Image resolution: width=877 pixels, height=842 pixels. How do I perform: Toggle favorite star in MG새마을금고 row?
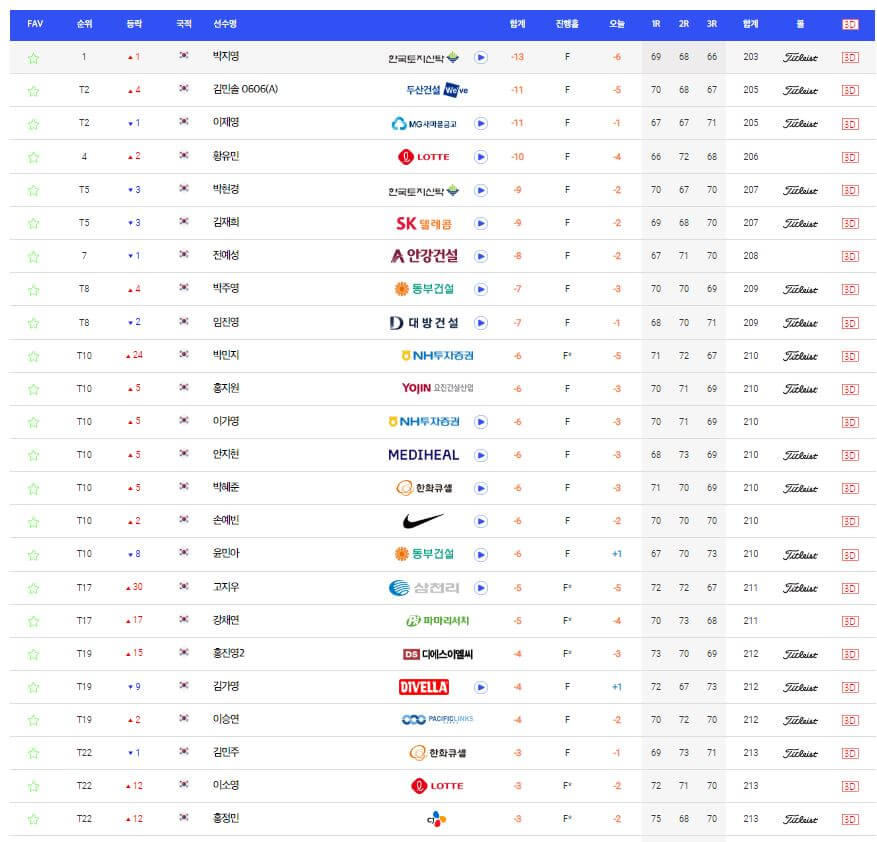(x=34, y=124)
